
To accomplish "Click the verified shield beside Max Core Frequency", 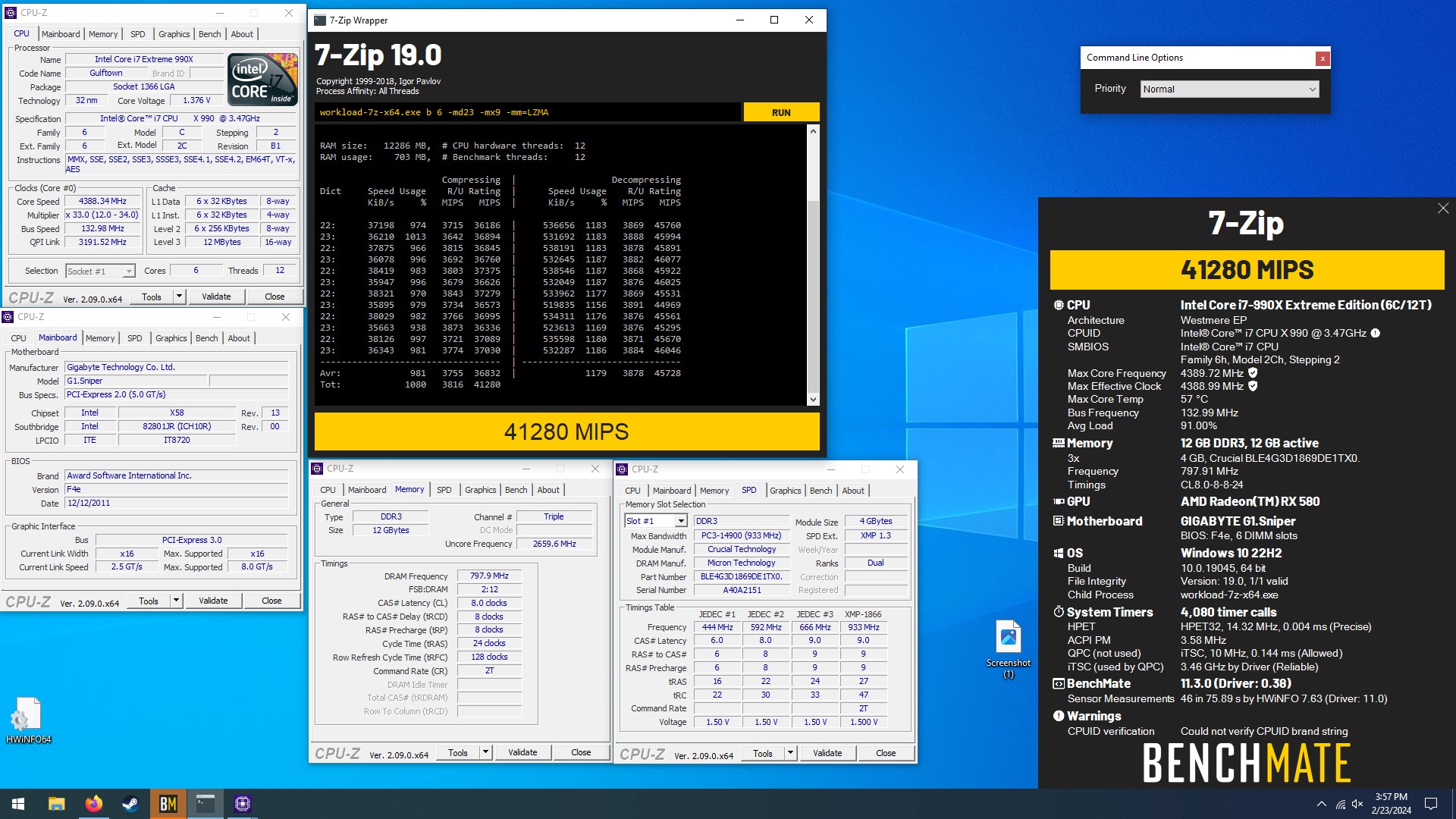I will (x=1253, y=373).
